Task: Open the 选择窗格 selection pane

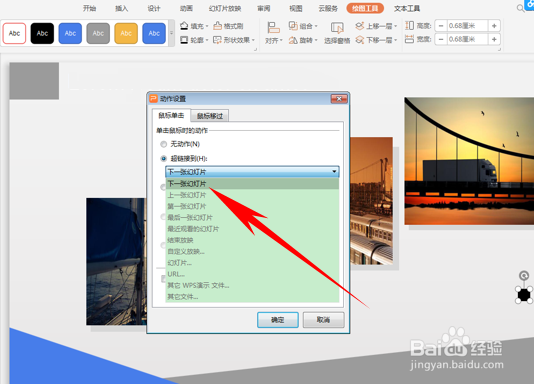Action: (337, 33)
